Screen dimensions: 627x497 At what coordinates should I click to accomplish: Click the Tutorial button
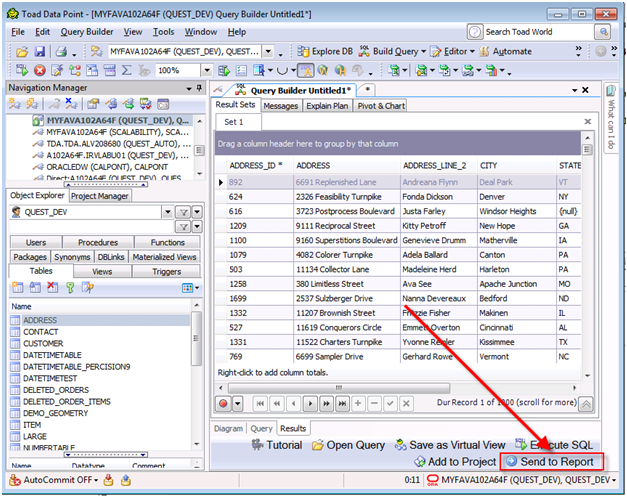point(277,445)
